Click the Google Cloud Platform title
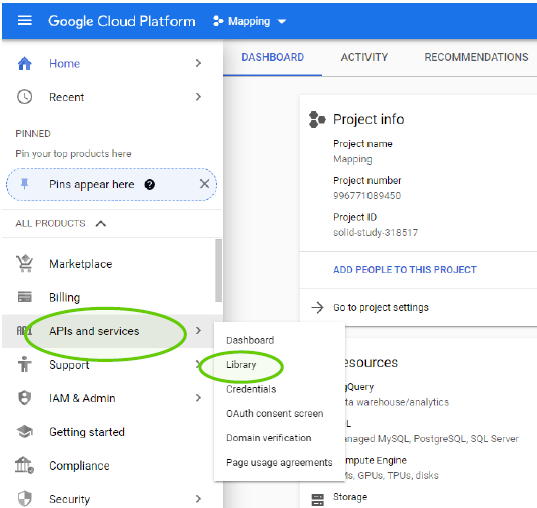The height and width of the screenshot is (508, 537). (x=122, y=21)
